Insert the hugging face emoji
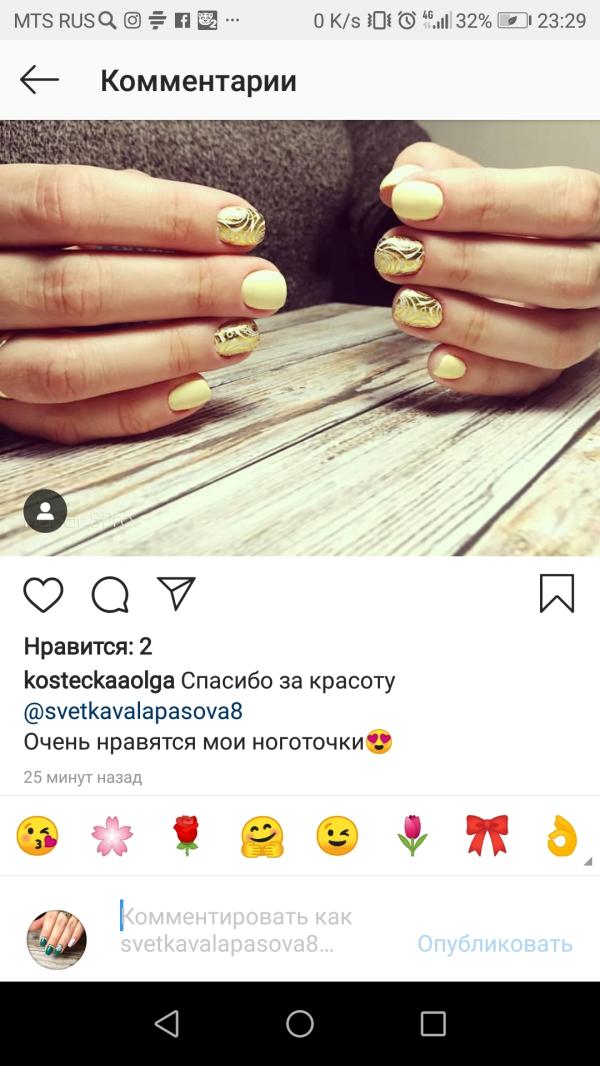Viewport: 600px width, 1066px height. click(x=262, y=836)
